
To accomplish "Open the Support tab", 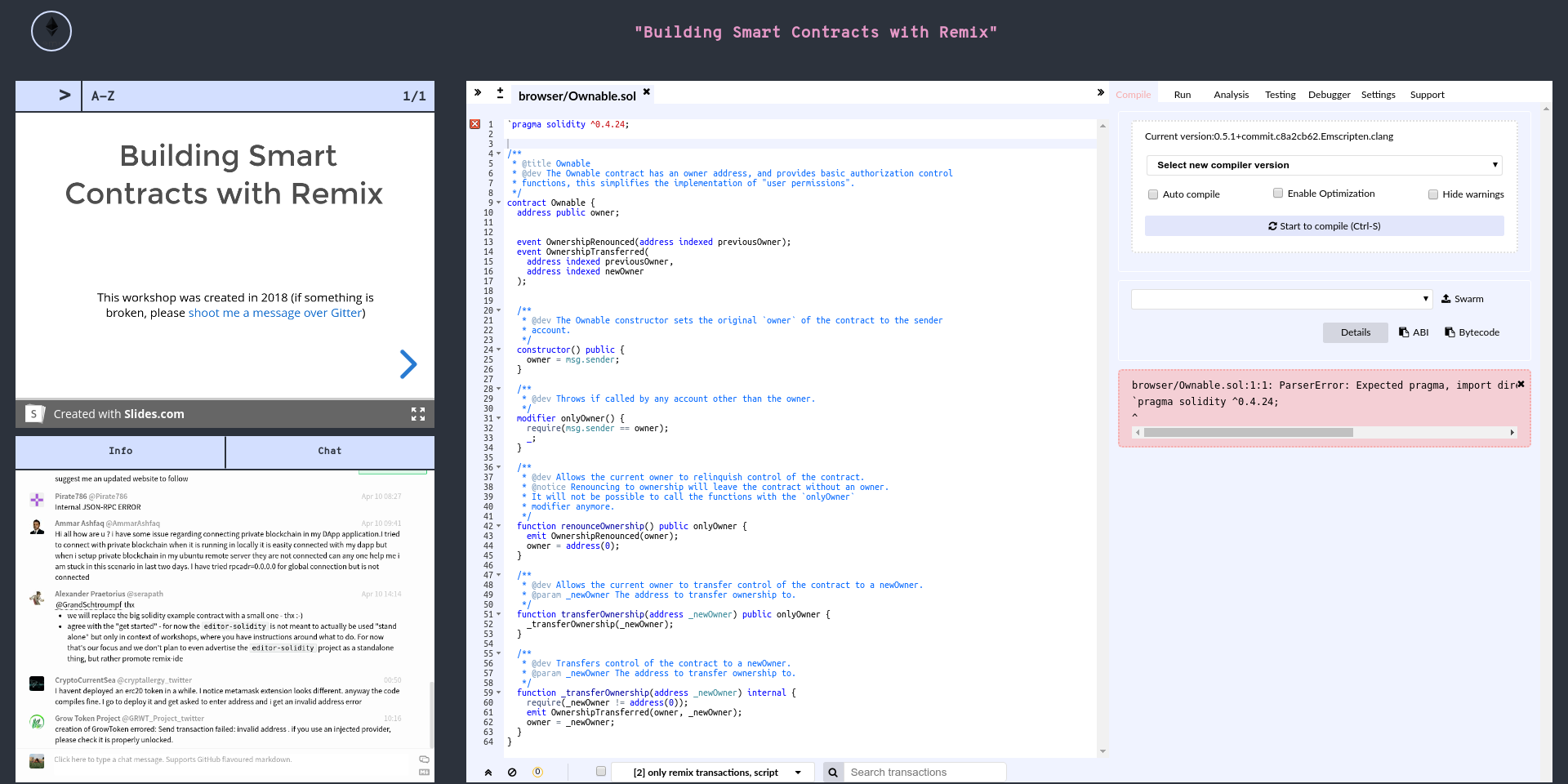I will pyautogui.click(x=1428, y=95).
